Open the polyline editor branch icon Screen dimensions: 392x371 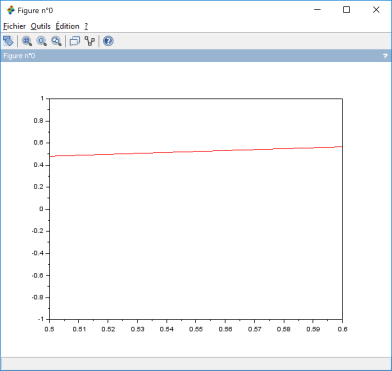click(x=90, y=41)
